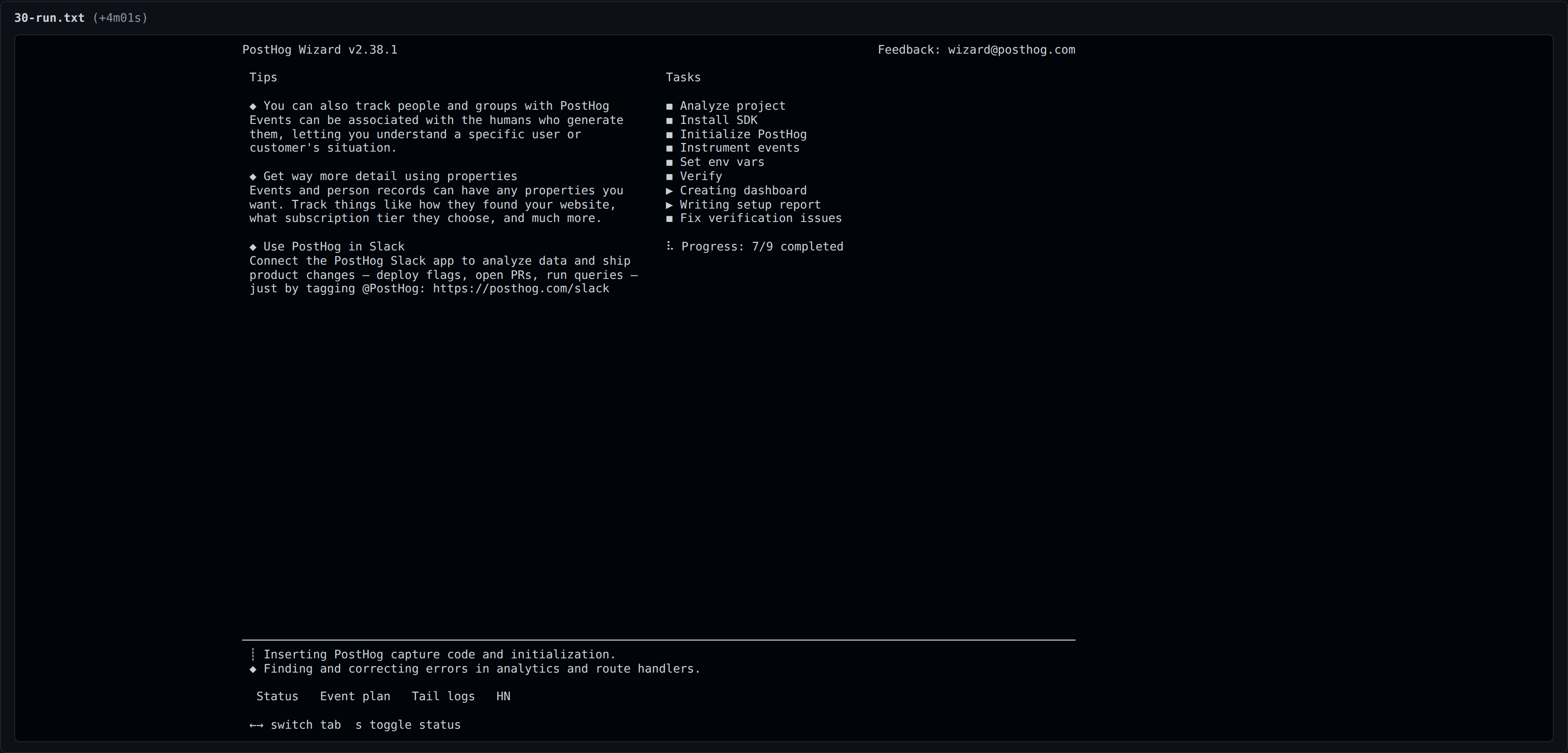Click the 'Set env vars' task row
The width and height of the screenshot is (1568, 753).
click(715, 162)
